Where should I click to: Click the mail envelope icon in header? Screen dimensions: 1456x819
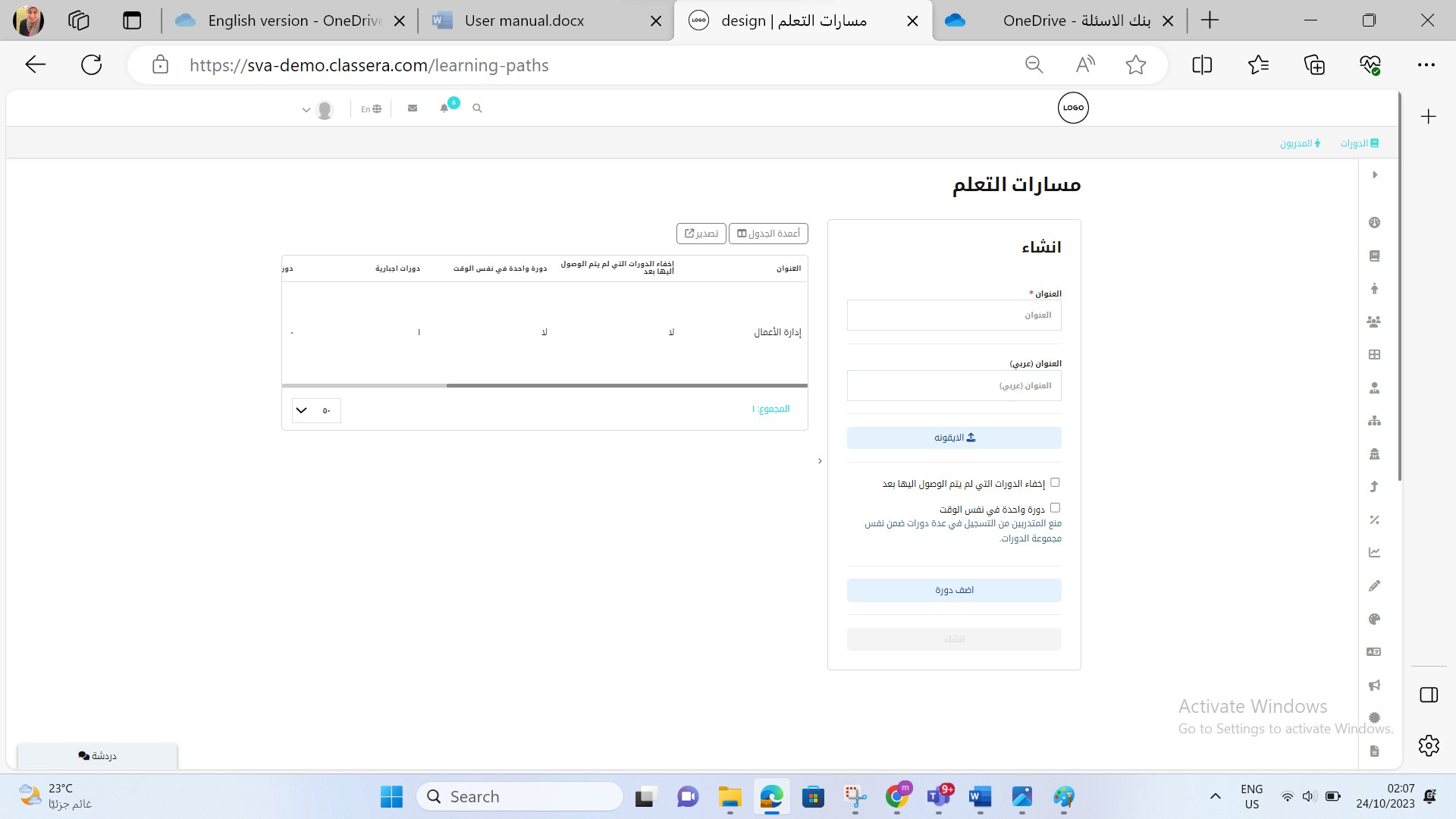click(413, 108)
